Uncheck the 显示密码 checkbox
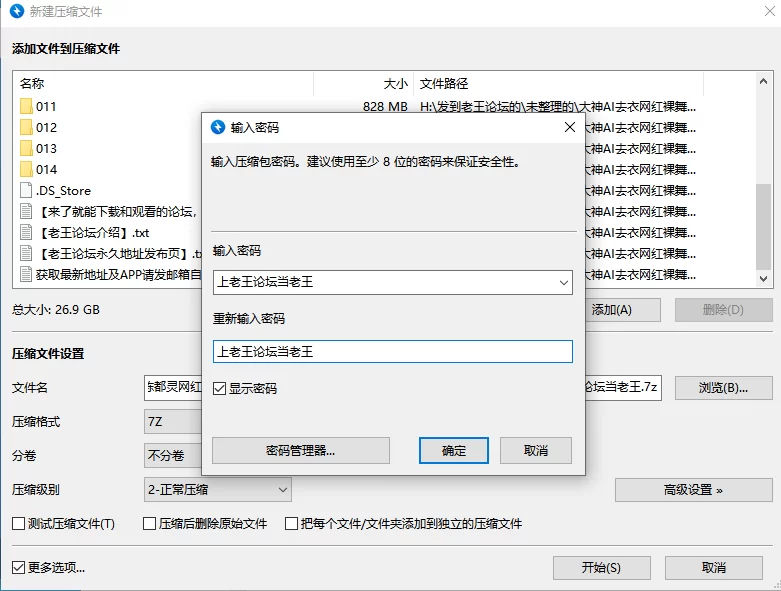 [219, 388]
